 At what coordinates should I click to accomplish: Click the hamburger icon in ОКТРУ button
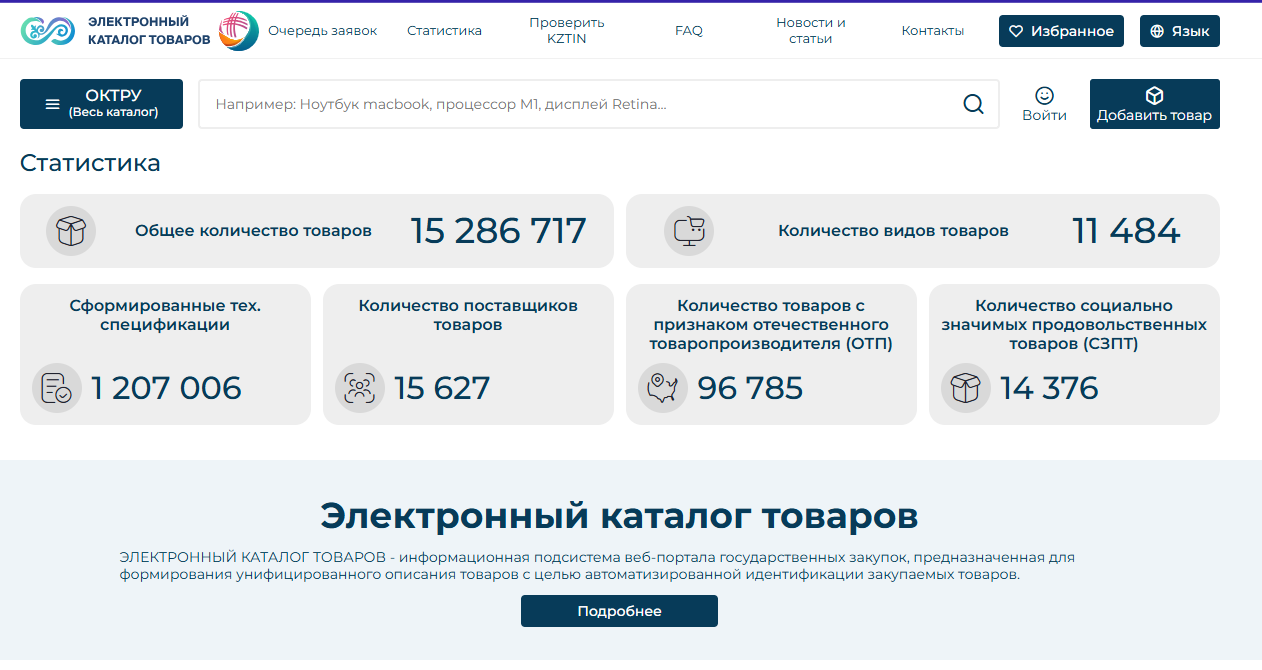tap(52, 103)
